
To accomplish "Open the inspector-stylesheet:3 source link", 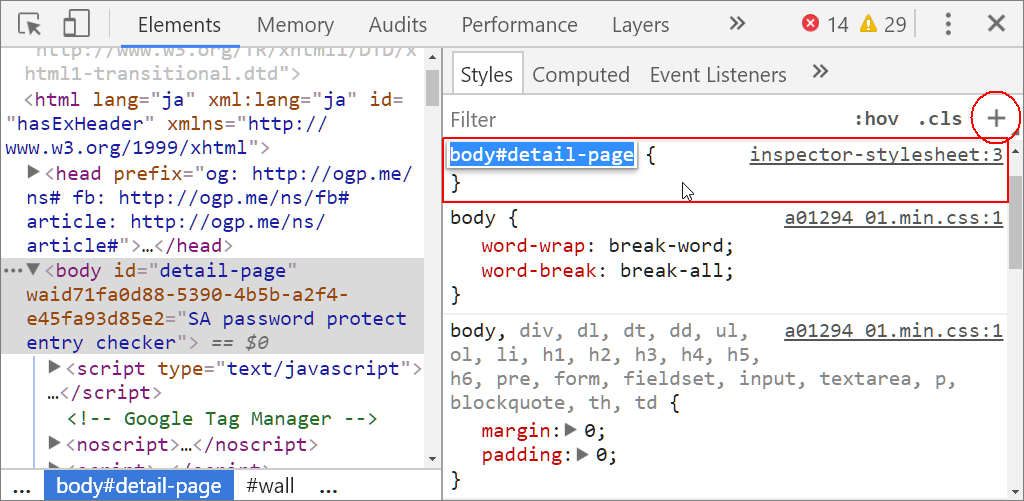I will click(876, 155).
